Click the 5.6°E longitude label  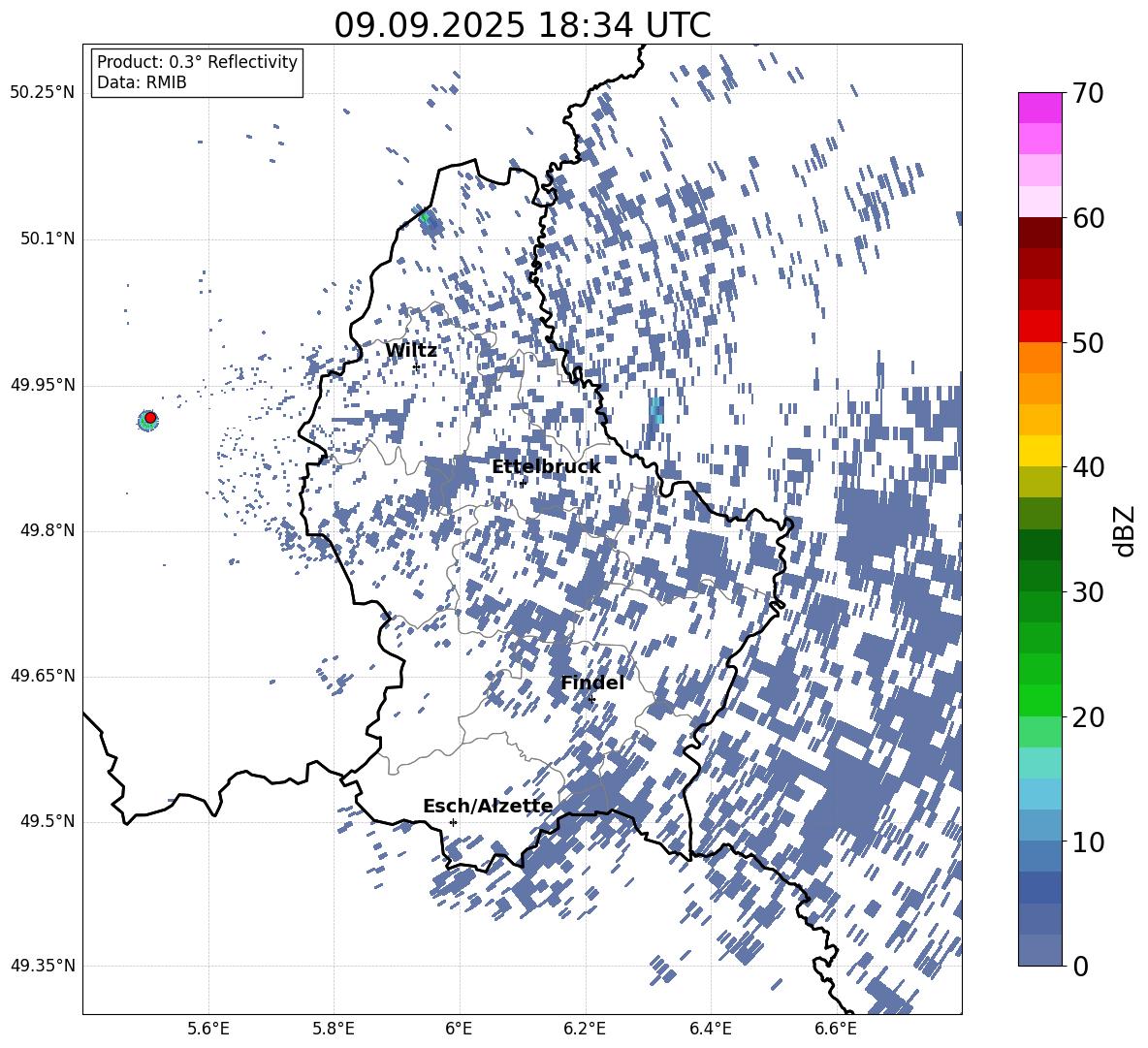pos(208,1029)
